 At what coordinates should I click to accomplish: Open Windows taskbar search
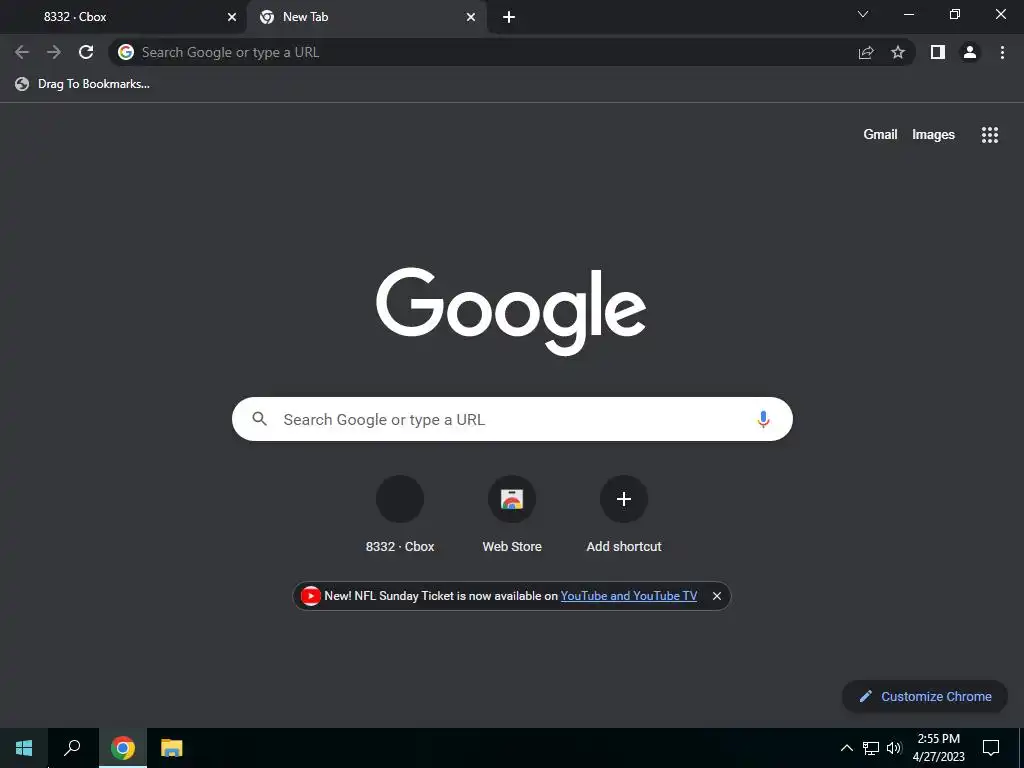pos(72,748)
